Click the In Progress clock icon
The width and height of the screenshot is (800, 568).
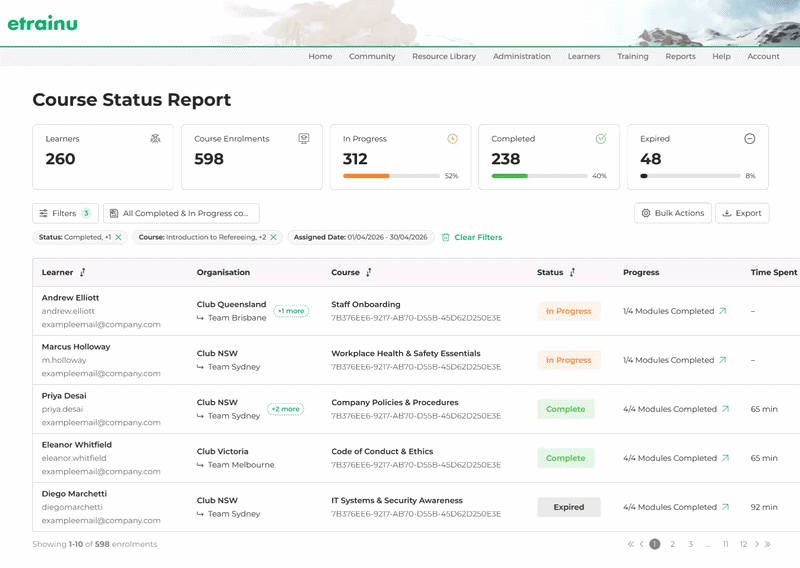(x=453, y=138)
